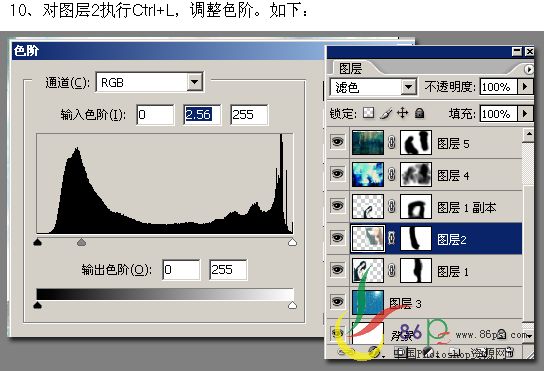
Task: Click black input shadow slider triangle
Action: pos(37,242)
